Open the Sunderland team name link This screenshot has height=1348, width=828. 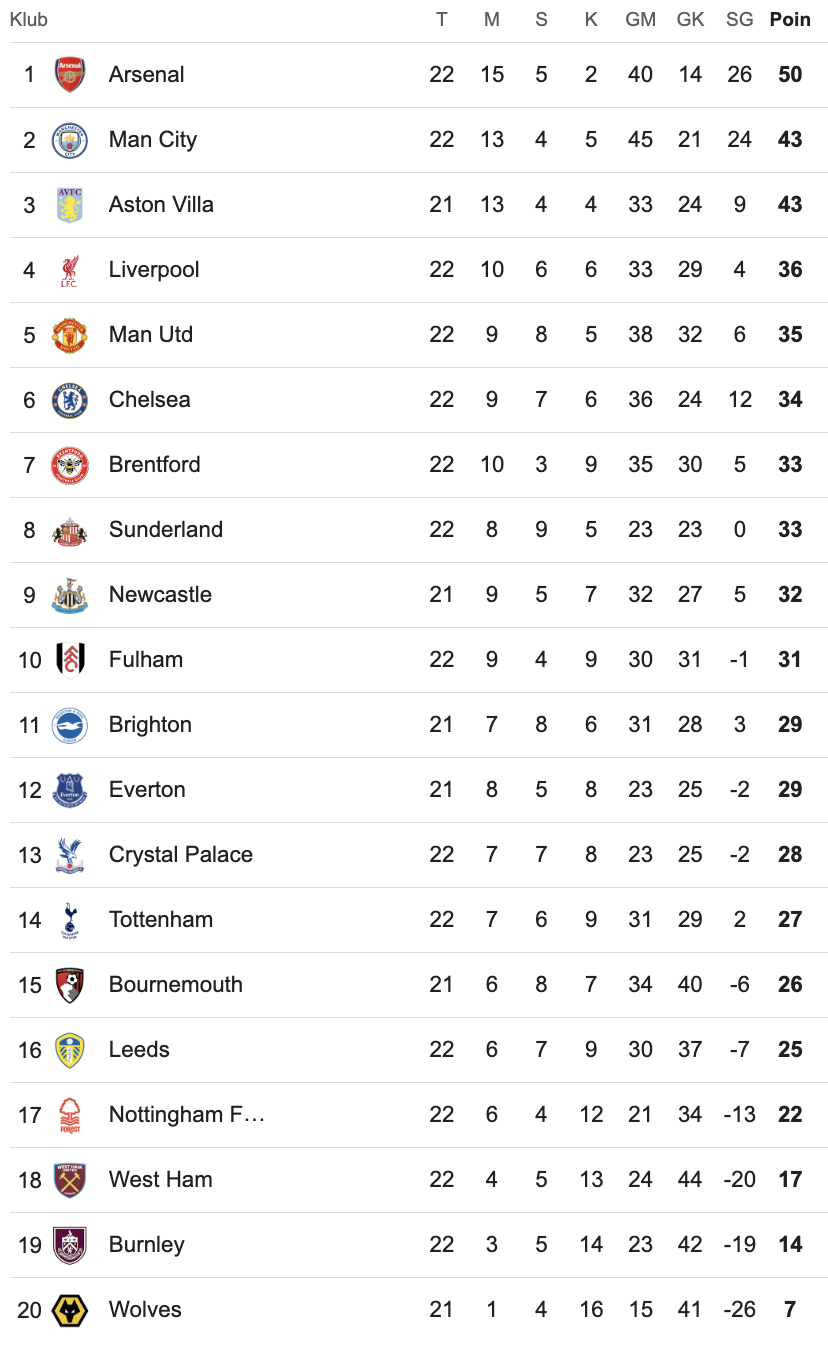tap(166, 530)
